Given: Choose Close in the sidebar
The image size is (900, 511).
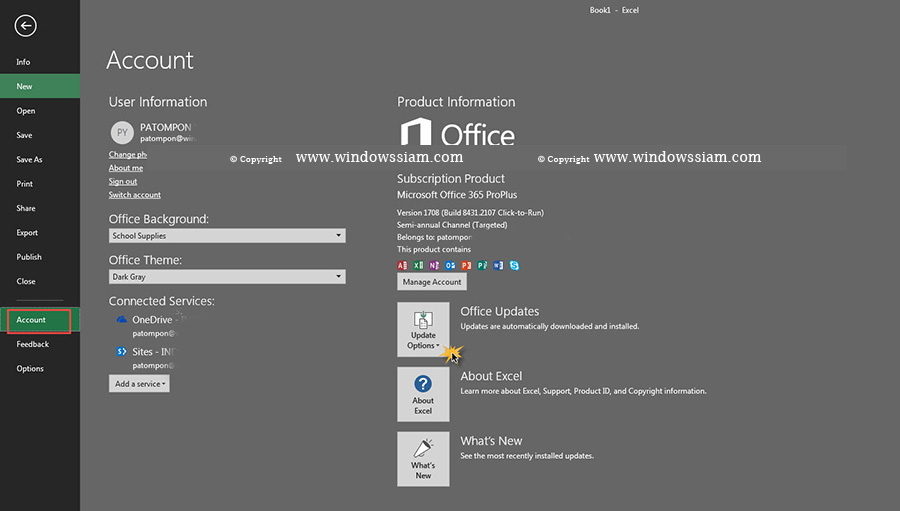Looking at the screenshot, I should point(40,281).
